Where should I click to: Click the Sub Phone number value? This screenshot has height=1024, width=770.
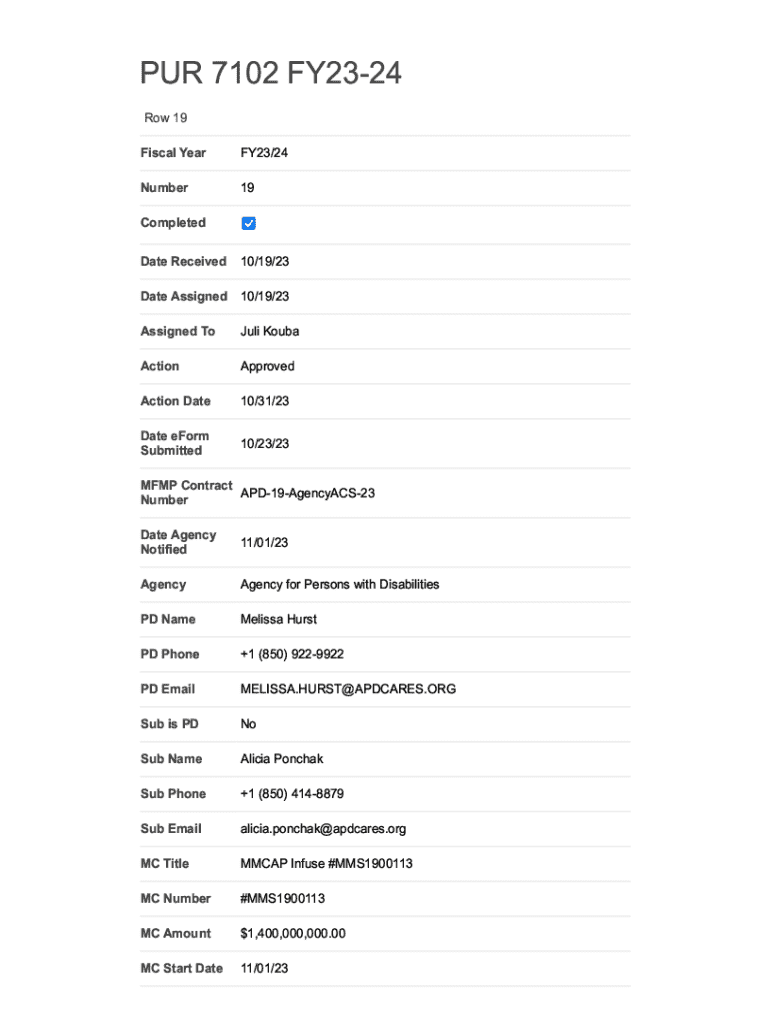click(292, 794)
